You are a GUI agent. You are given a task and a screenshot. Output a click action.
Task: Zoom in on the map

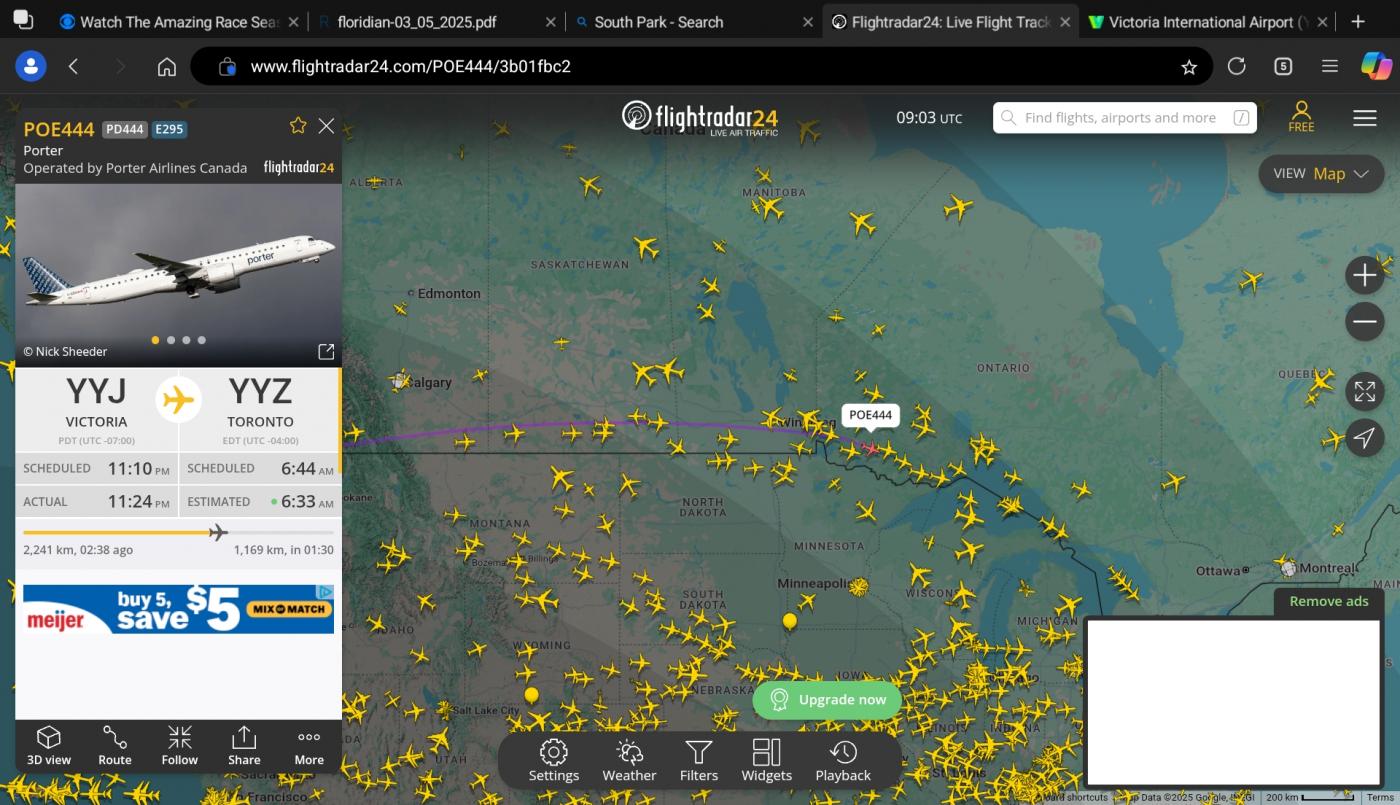point(1365,275)
